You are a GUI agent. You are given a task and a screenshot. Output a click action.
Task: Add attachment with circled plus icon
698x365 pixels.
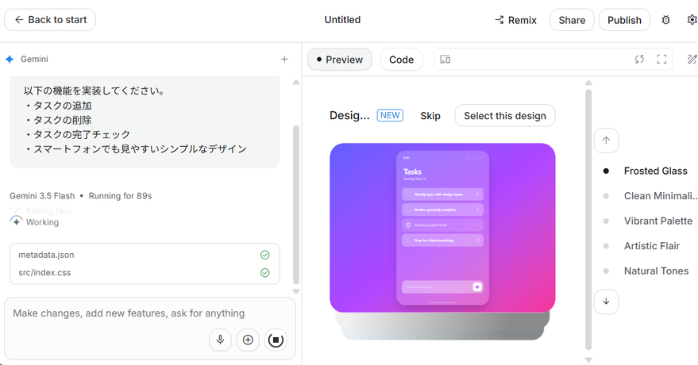[x=248, y=340]
